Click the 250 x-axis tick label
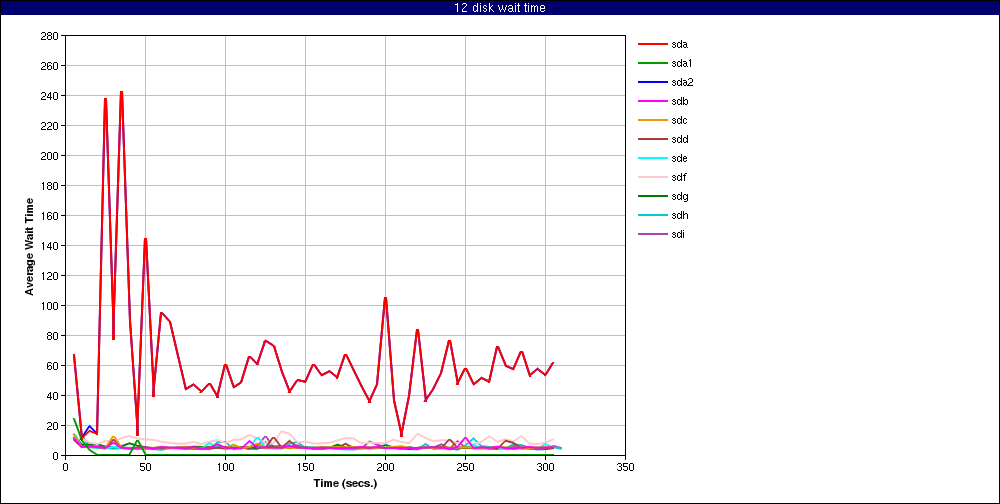The width and height of the screenshot is (1000, 504). pos(466,466)
